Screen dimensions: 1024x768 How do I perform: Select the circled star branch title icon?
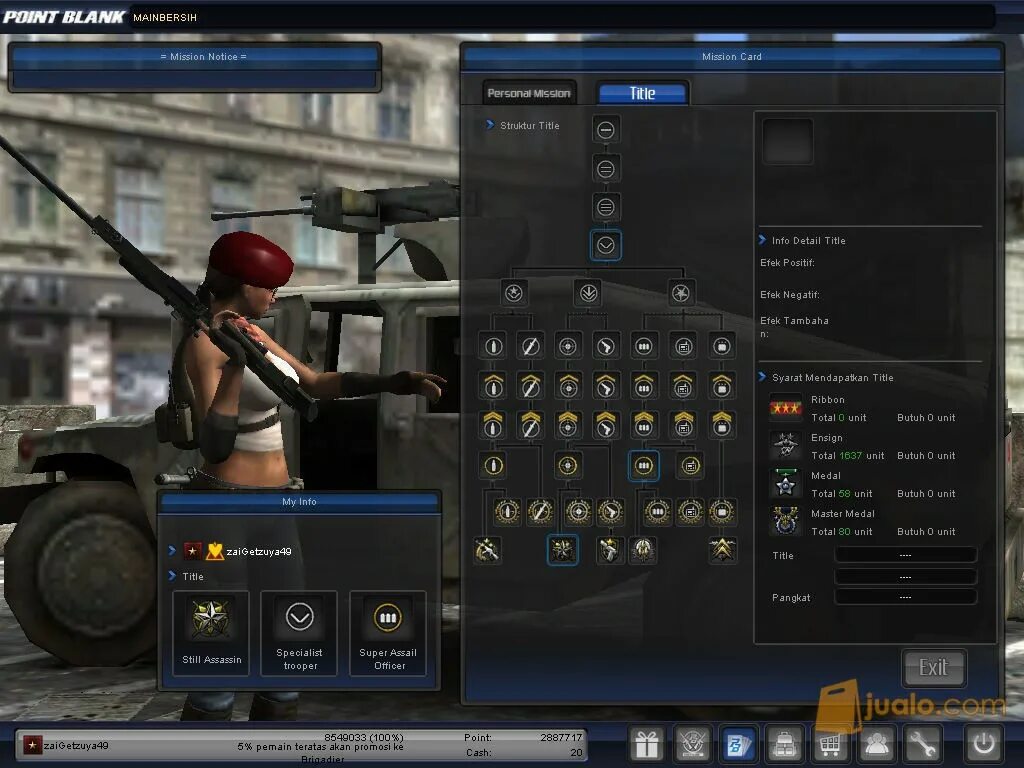(x=514, y=293)
